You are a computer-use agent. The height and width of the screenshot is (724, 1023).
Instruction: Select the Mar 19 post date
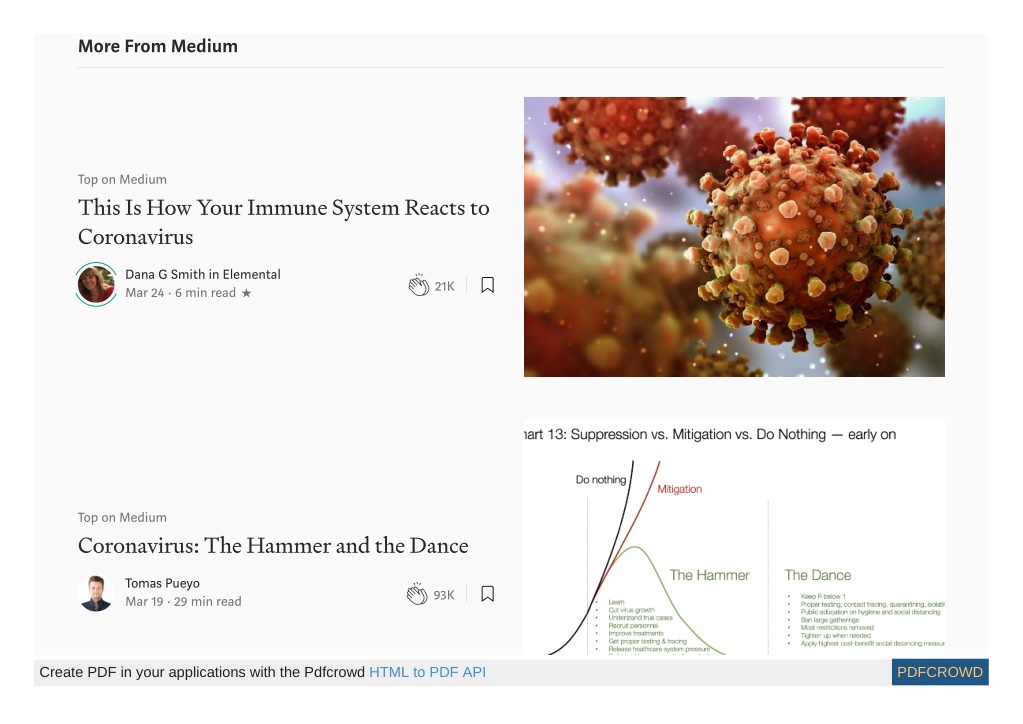coord(144,601)
